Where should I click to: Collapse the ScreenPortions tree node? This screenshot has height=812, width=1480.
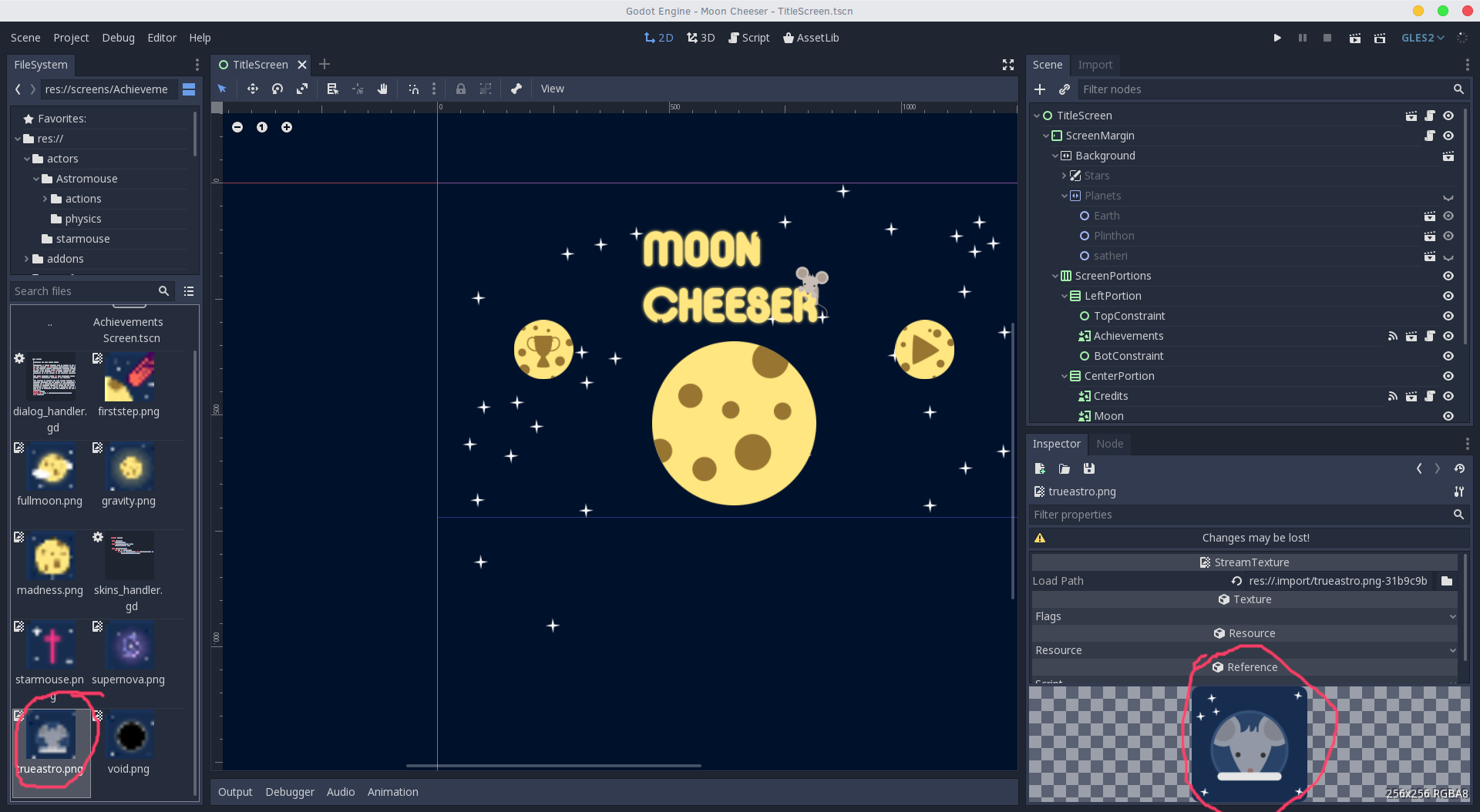click(x=1055, y=276)
